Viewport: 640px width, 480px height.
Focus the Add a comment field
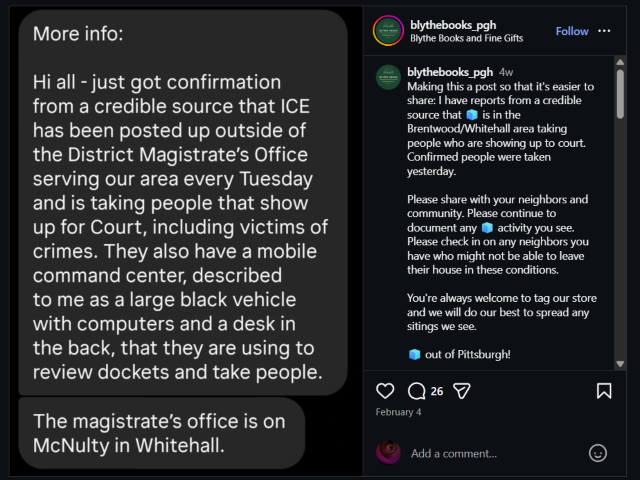coord(490,453)
